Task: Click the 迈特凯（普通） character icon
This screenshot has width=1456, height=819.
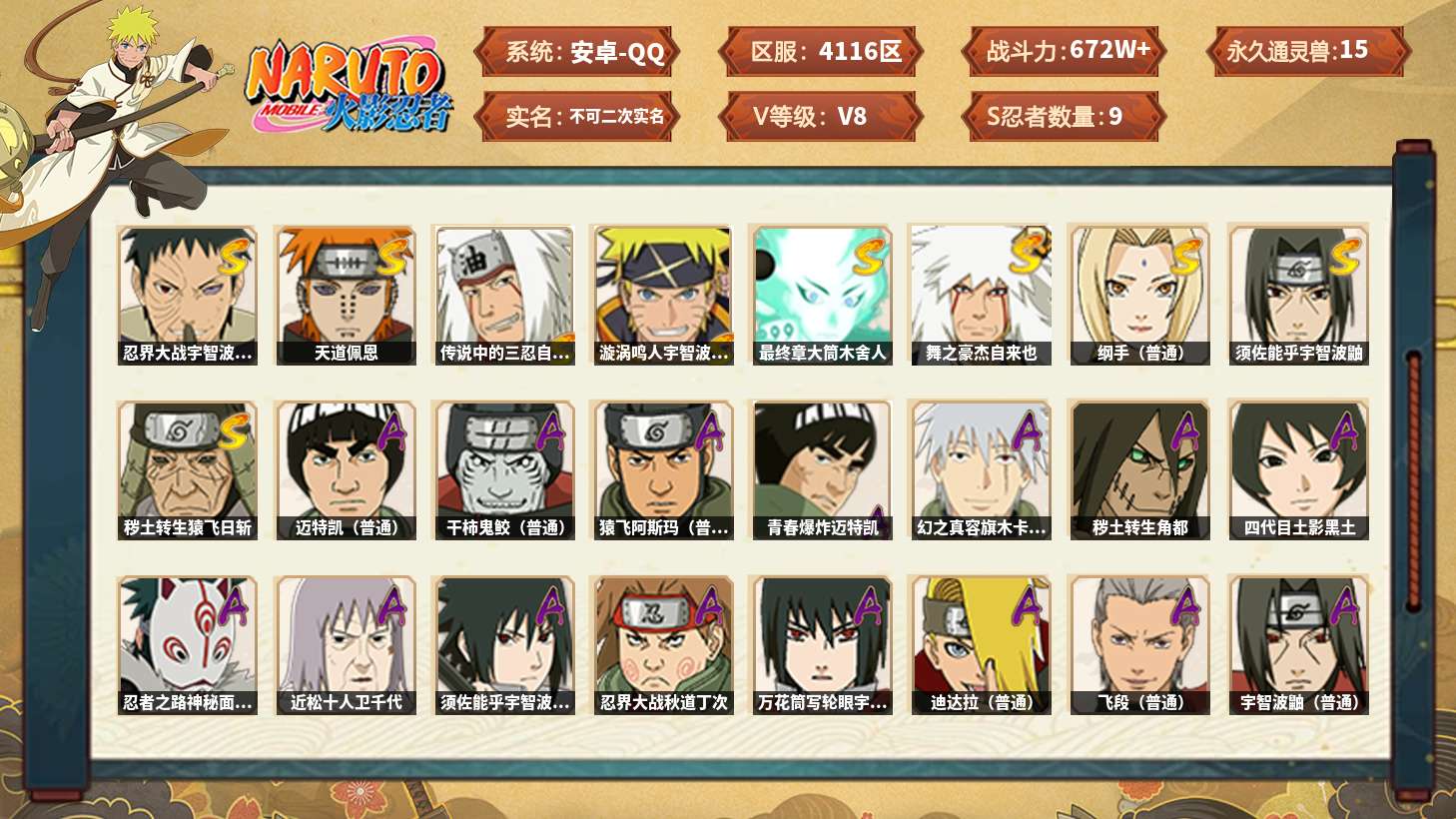Action: point(346,470)
